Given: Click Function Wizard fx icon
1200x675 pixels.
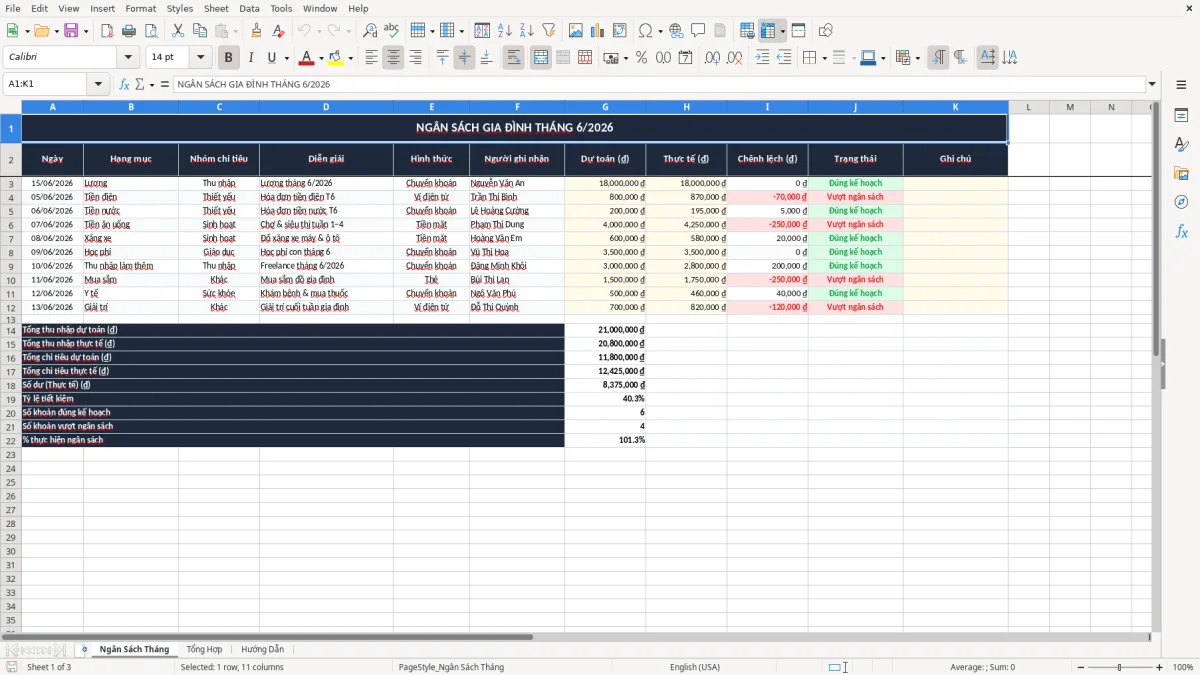Looking at the screenshot, I should point(125,84).
